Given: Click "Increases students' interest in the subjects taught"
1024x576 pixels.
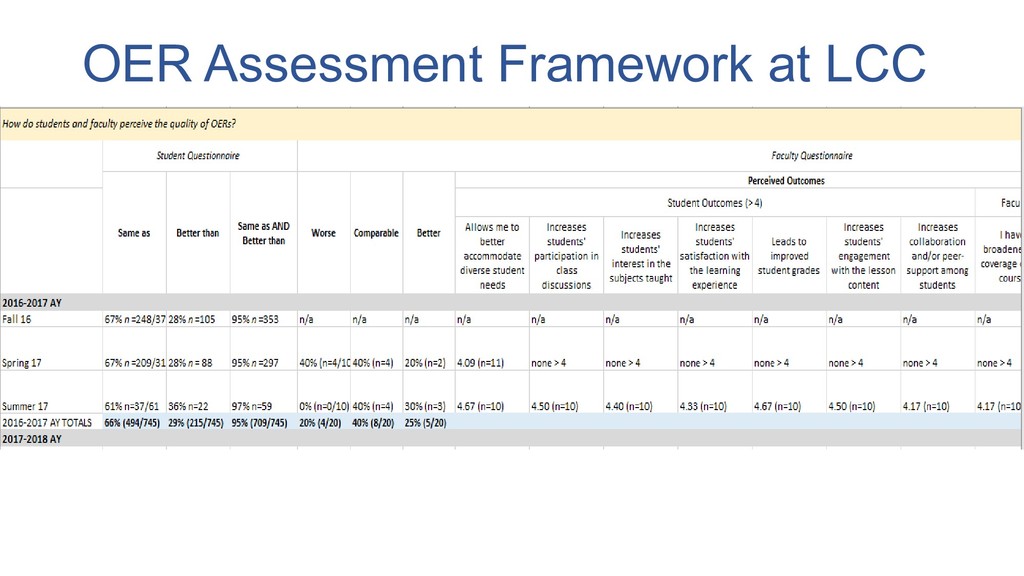Looking at the screenshot, I should click(641, 256).
